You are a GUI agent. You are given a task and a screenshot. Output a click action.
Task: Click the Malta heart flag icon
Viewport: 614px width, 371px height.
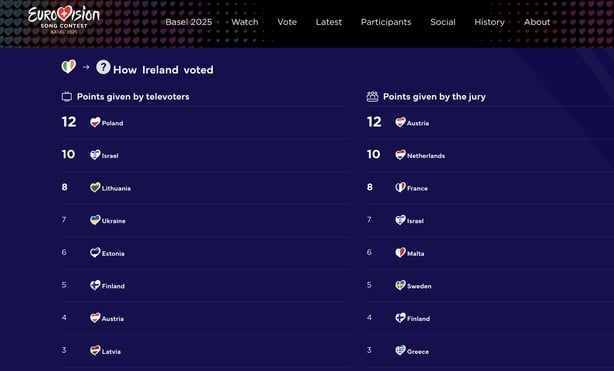(x=400, y=253)
